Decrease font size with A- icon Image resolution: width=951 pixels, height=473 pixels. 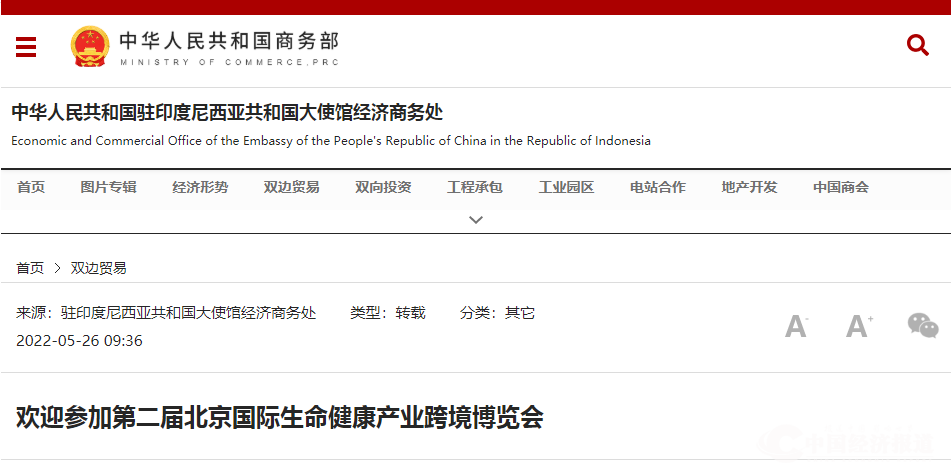796,326
